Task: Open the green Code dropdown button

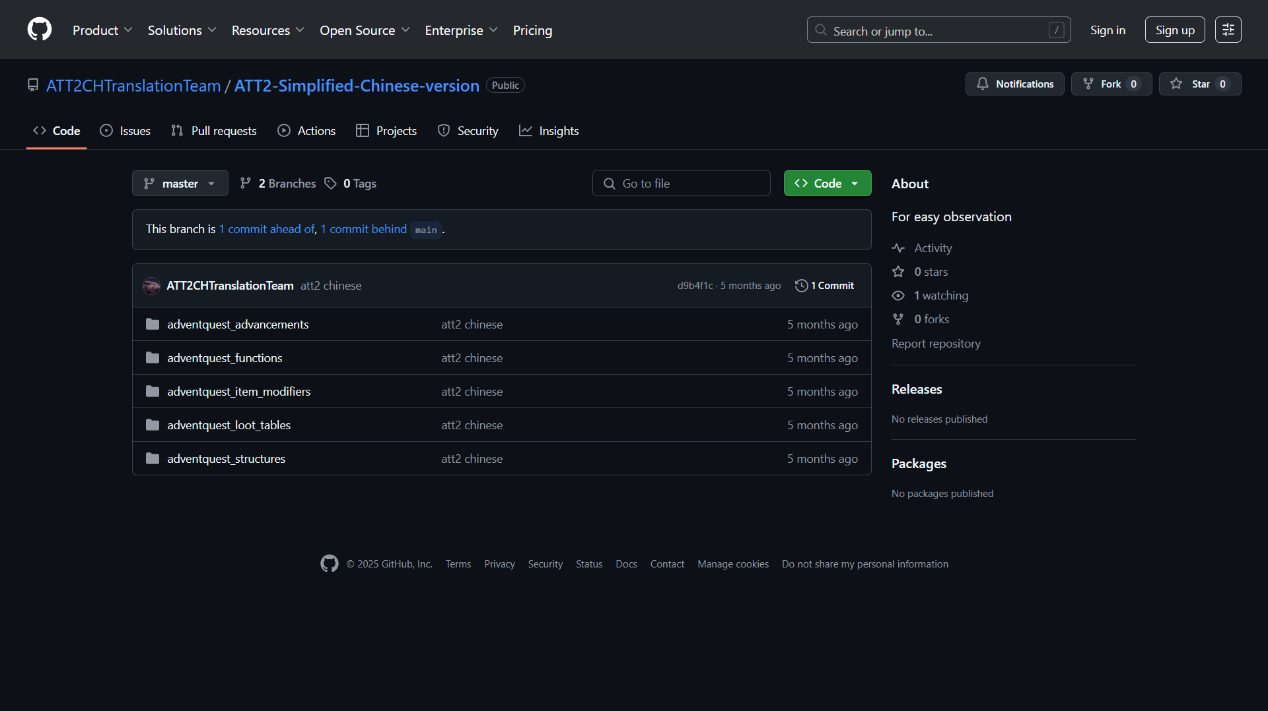Action: 827,183
